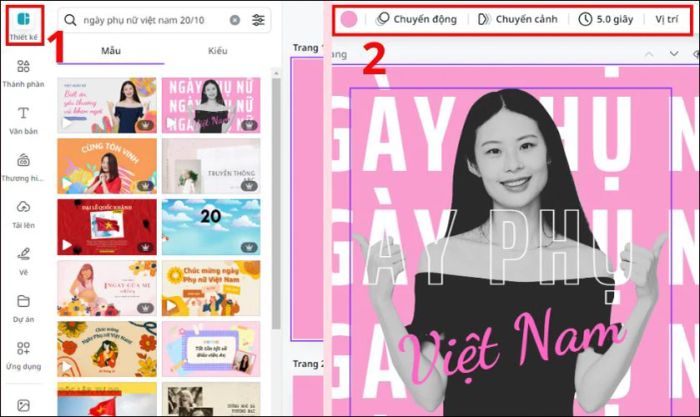Select the Văn bản text tool
Viewport: 700px width, 417px height.
click(23, 121)
